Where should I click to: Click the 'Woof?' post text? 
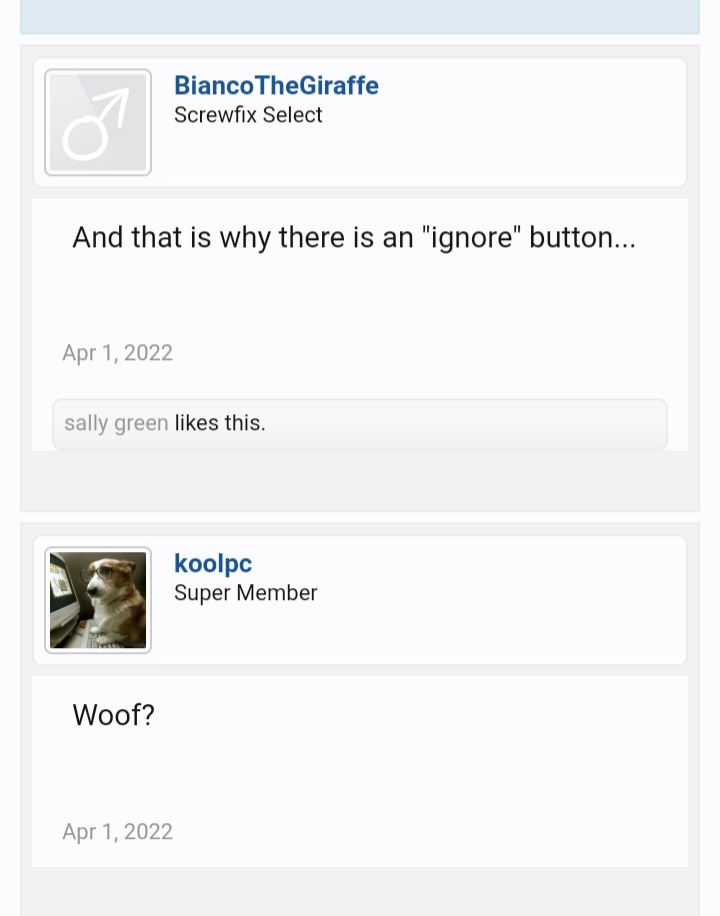point(113,715)
